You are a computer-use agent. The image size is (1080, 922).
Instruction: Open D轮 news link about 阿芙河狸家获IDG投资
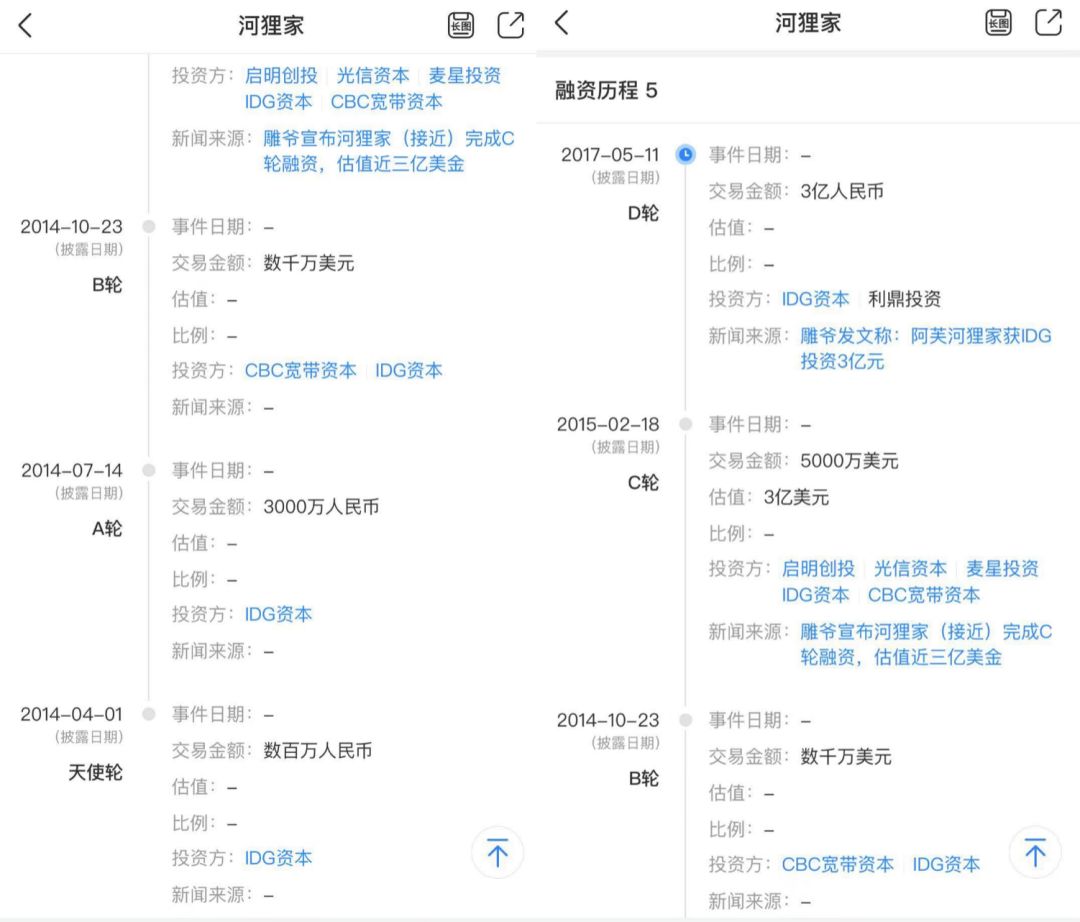click(926, 348)
